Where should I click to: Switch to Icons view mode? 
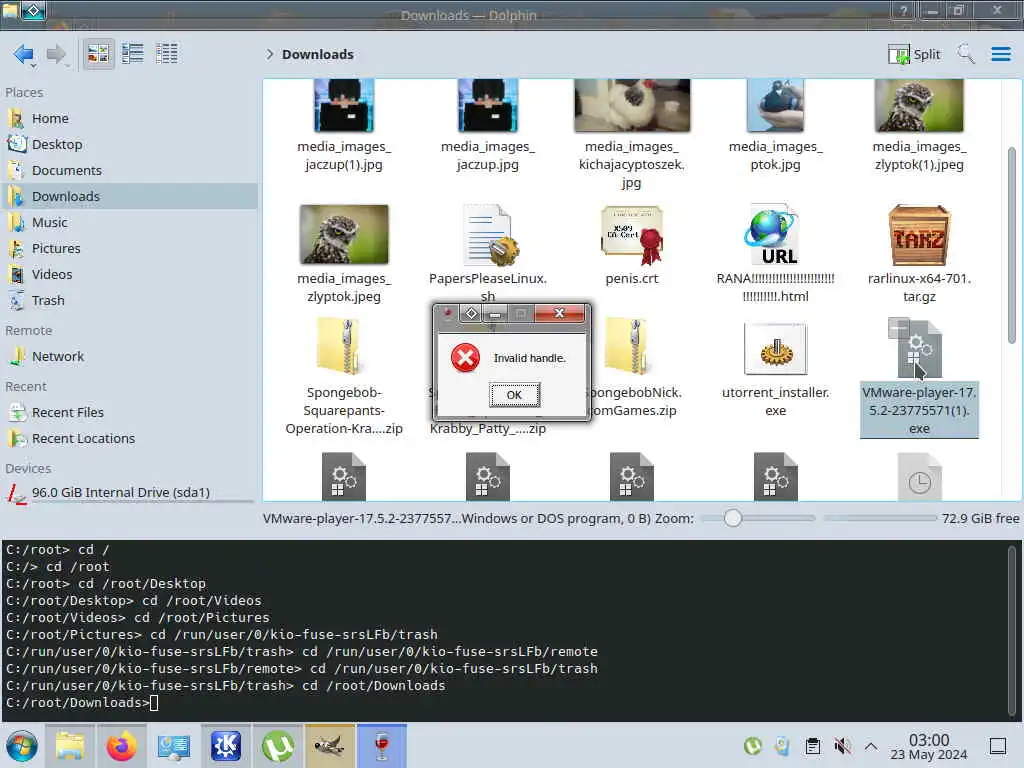[x=99, y=54]
